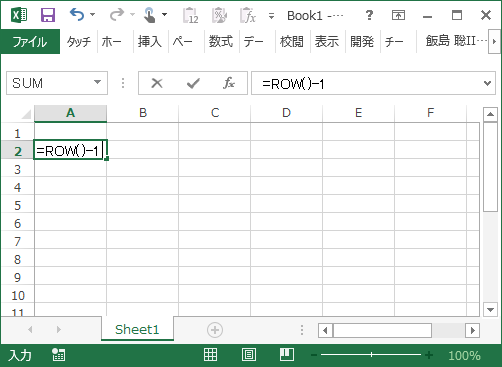Open Insert Function fx dialog
Viewport: 502px width, 367px height.
tap(229, 83)
